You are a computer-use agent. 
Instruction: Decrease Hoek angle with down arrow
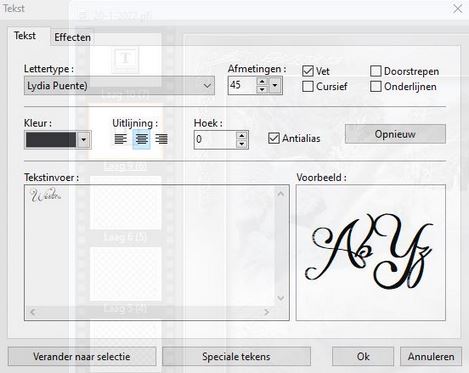pyautogui.click(x=242, y=144)
